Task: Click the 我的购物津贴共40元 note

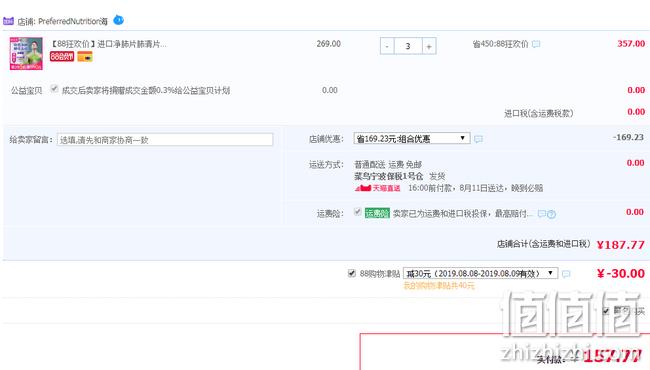Action: pyautogui.click(x=439, y=285)
